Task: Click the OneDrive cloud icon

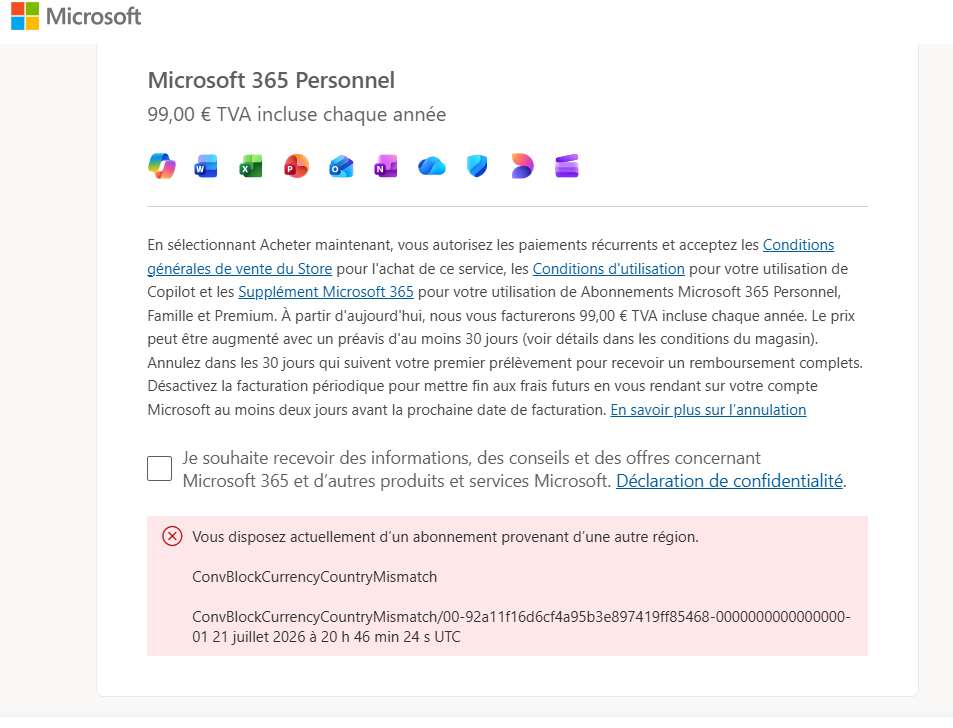Action: point(432,166)
